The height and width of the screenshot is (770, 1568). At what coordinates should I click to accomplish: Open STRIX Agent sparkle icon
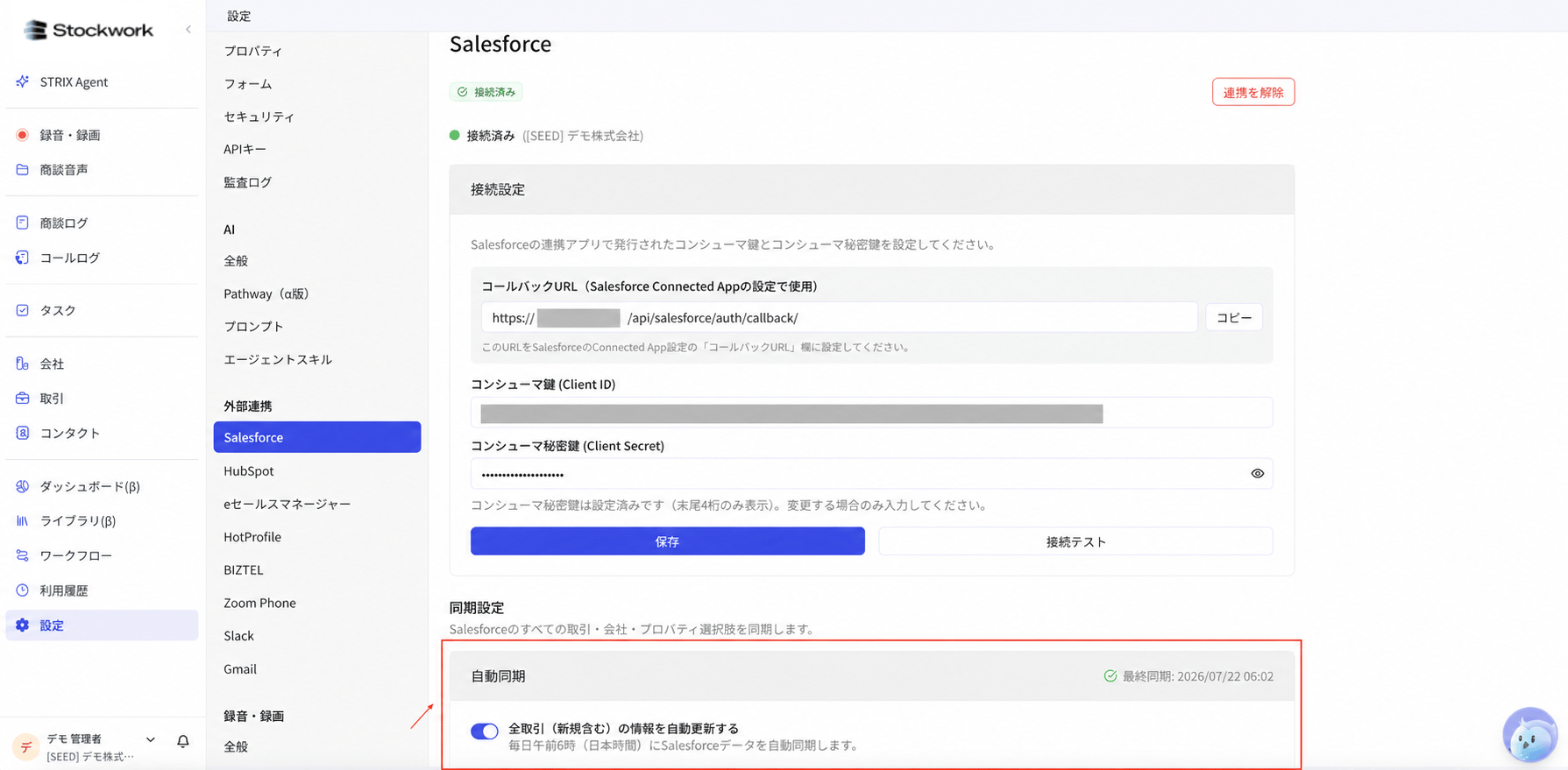23,81
